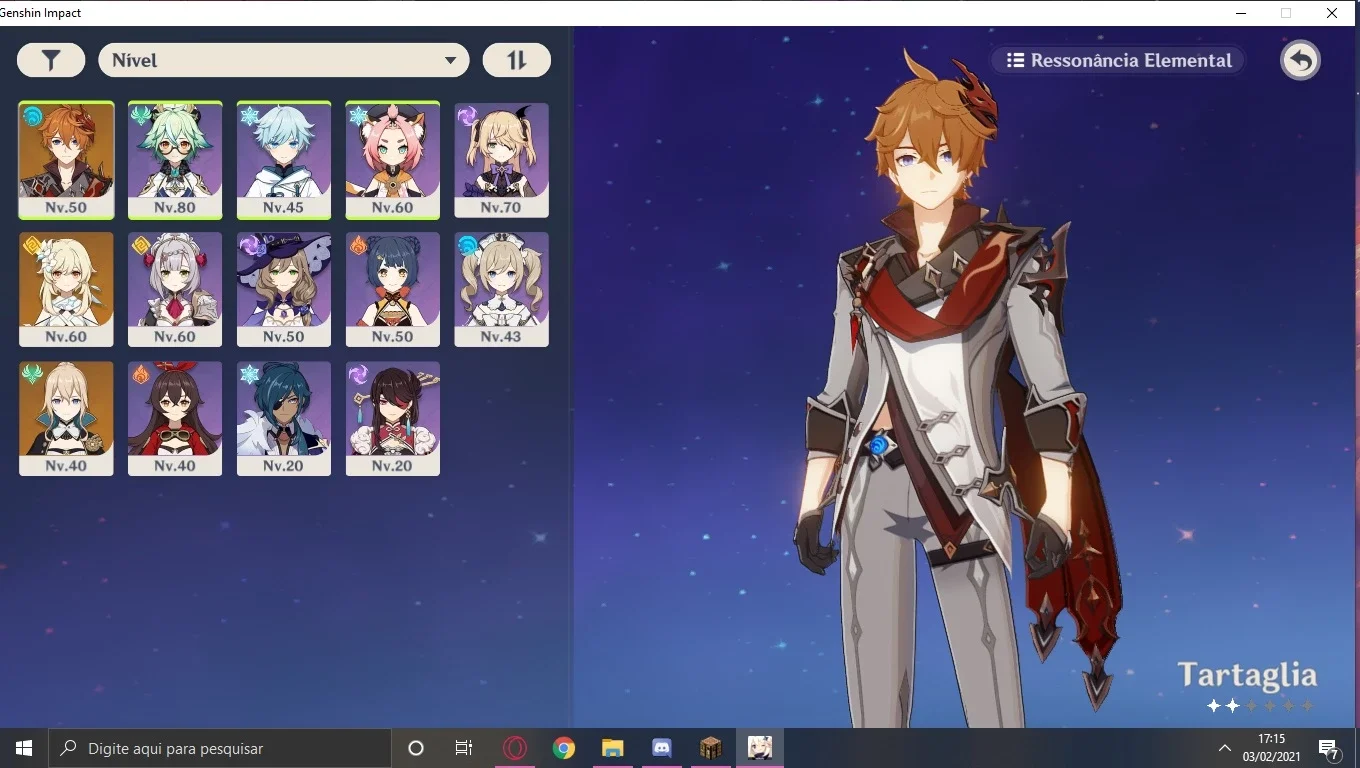1360x768 pixels.
Task: Click Anemo element icon on Sucrose card
Action: (x=141, y=116)
